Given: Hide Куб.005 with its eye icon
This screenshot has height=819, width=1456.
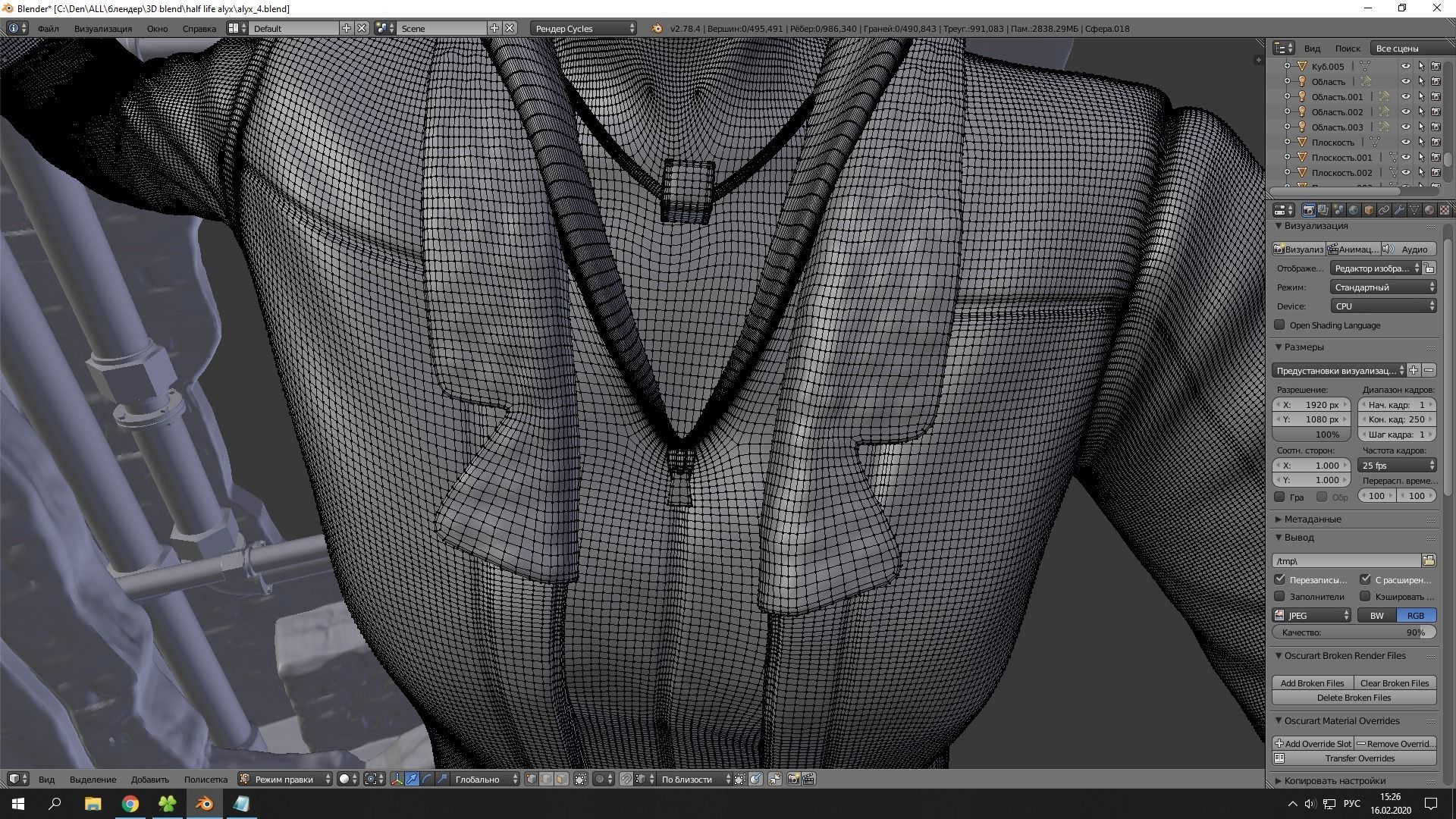Looking at the screenshot, I should 1405,66.
